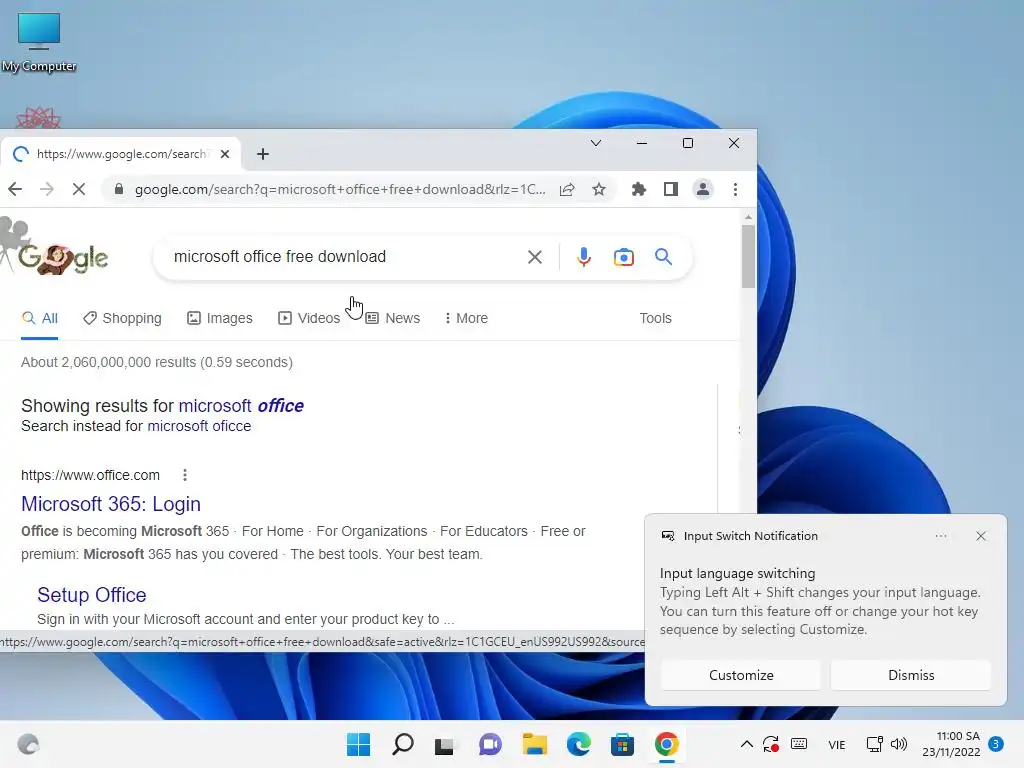Open three-dot options beside office.com result
The image size is (1024, 768).
[x=185, y=475]
